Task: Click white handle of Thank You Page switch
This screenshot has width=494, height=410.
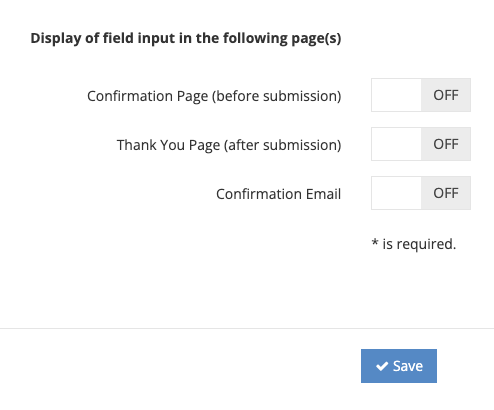Action: (396, 144)
